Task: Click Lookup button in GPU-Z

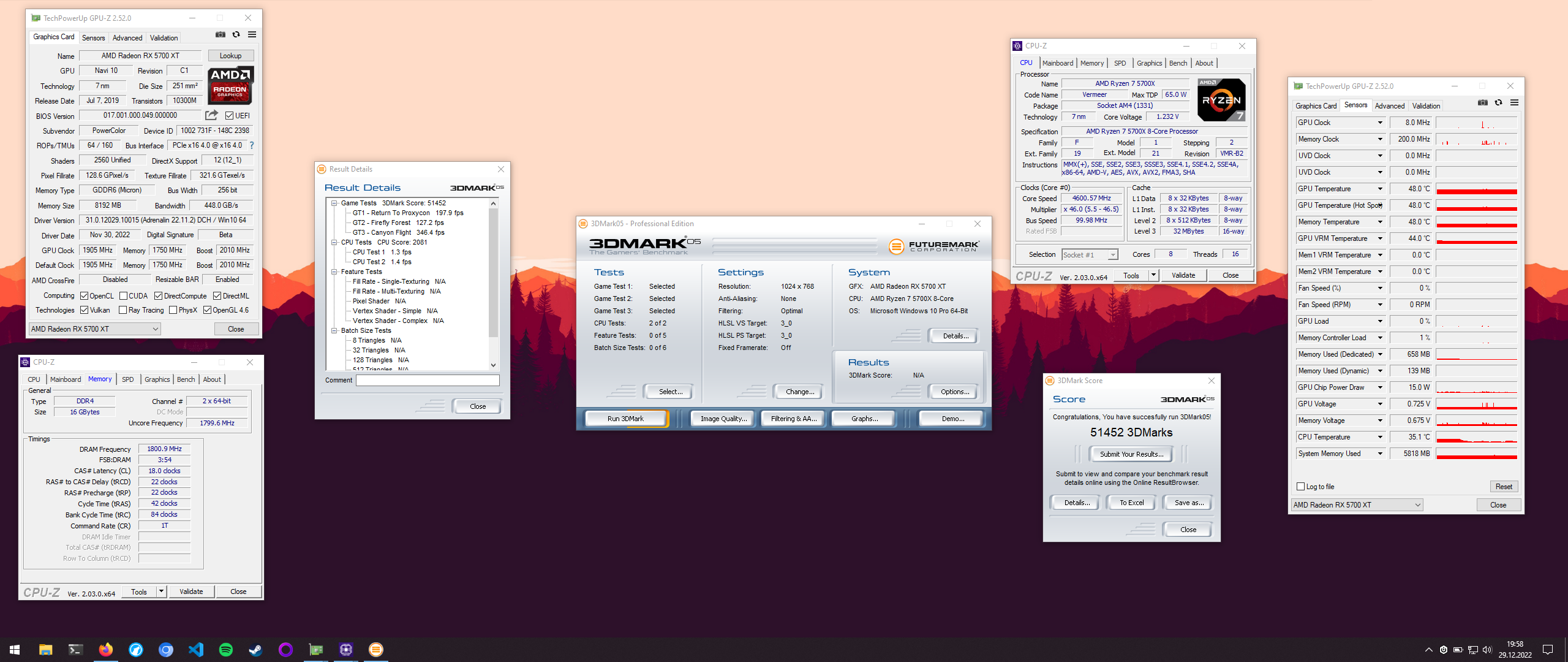Action: pos(230,56)
